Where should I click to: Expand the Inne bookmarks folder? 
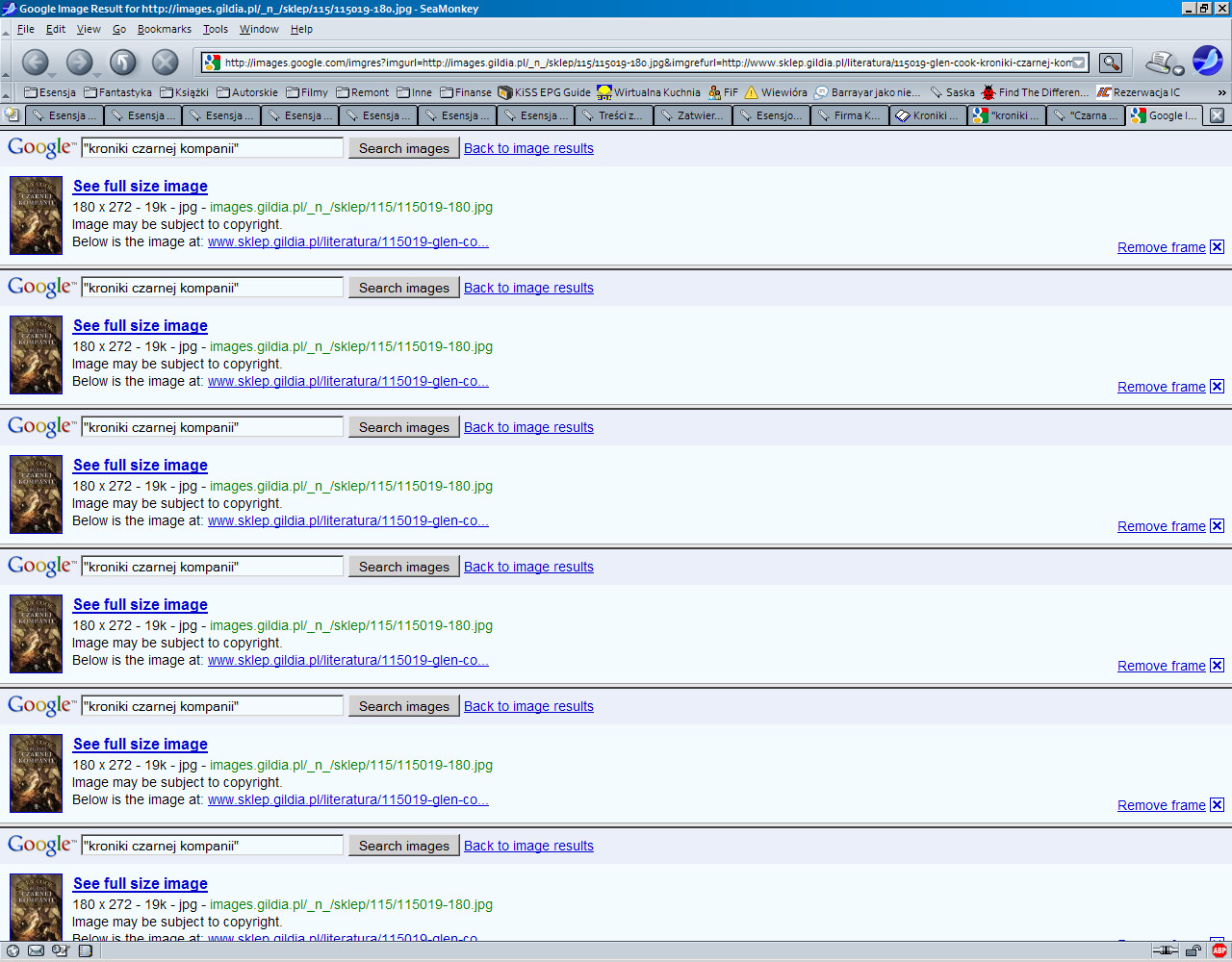(415, 92)
